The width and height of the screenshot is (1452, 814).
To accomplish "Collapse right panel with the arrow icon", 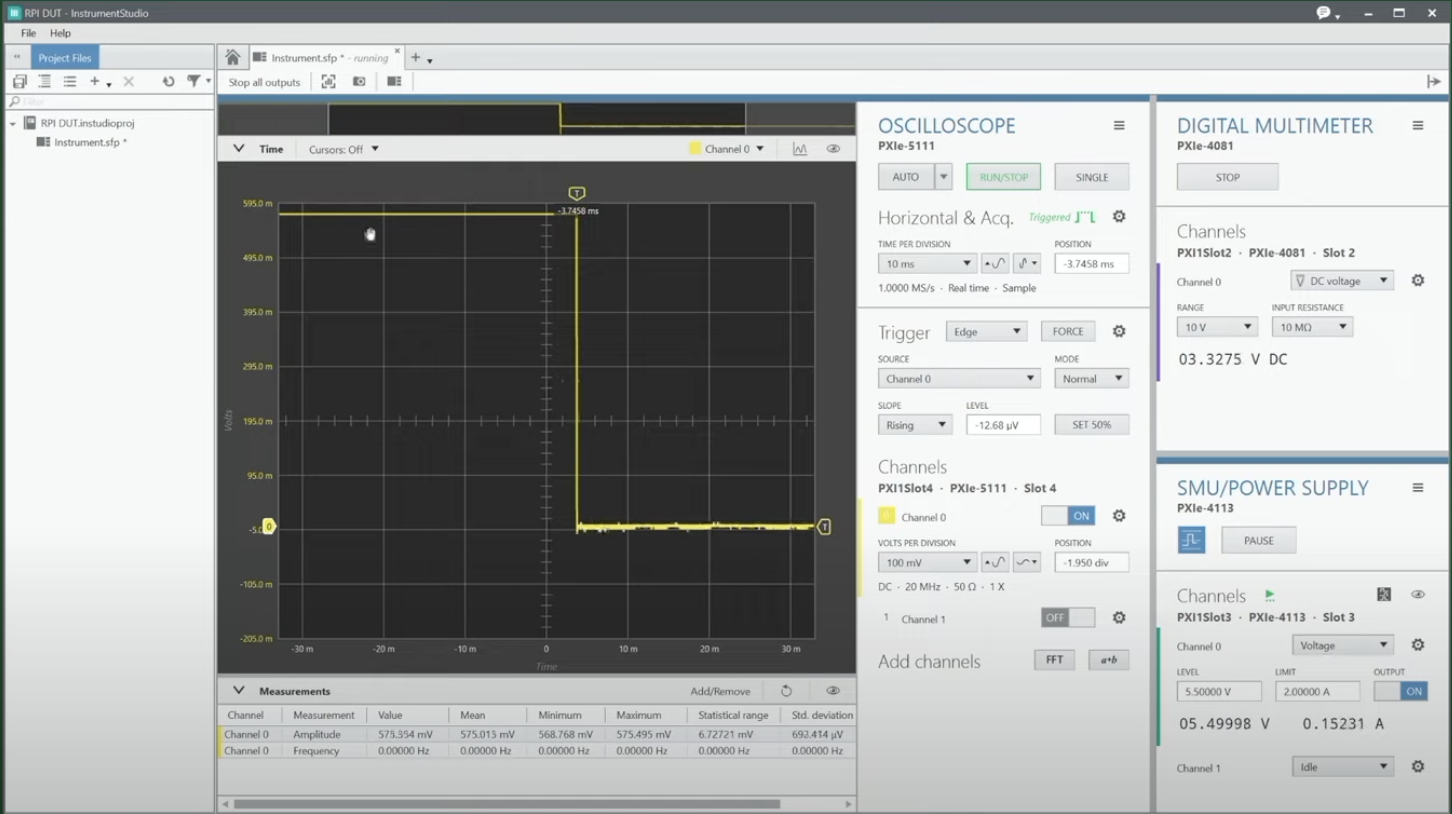I will (x=1433, y=82).
